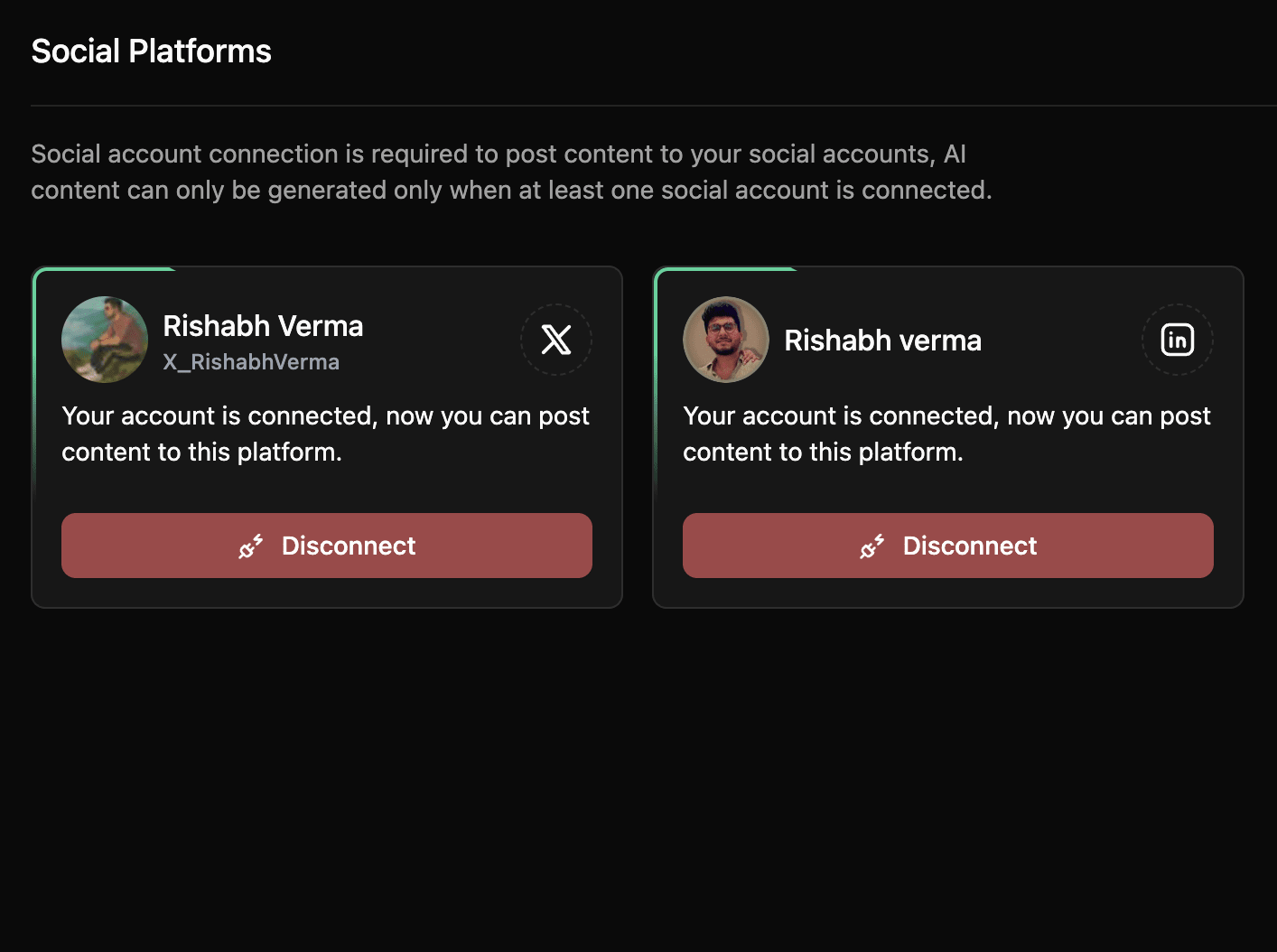Click the connected status message on X card
This screenshot has height=952, width=1277.
pos(325,434)
